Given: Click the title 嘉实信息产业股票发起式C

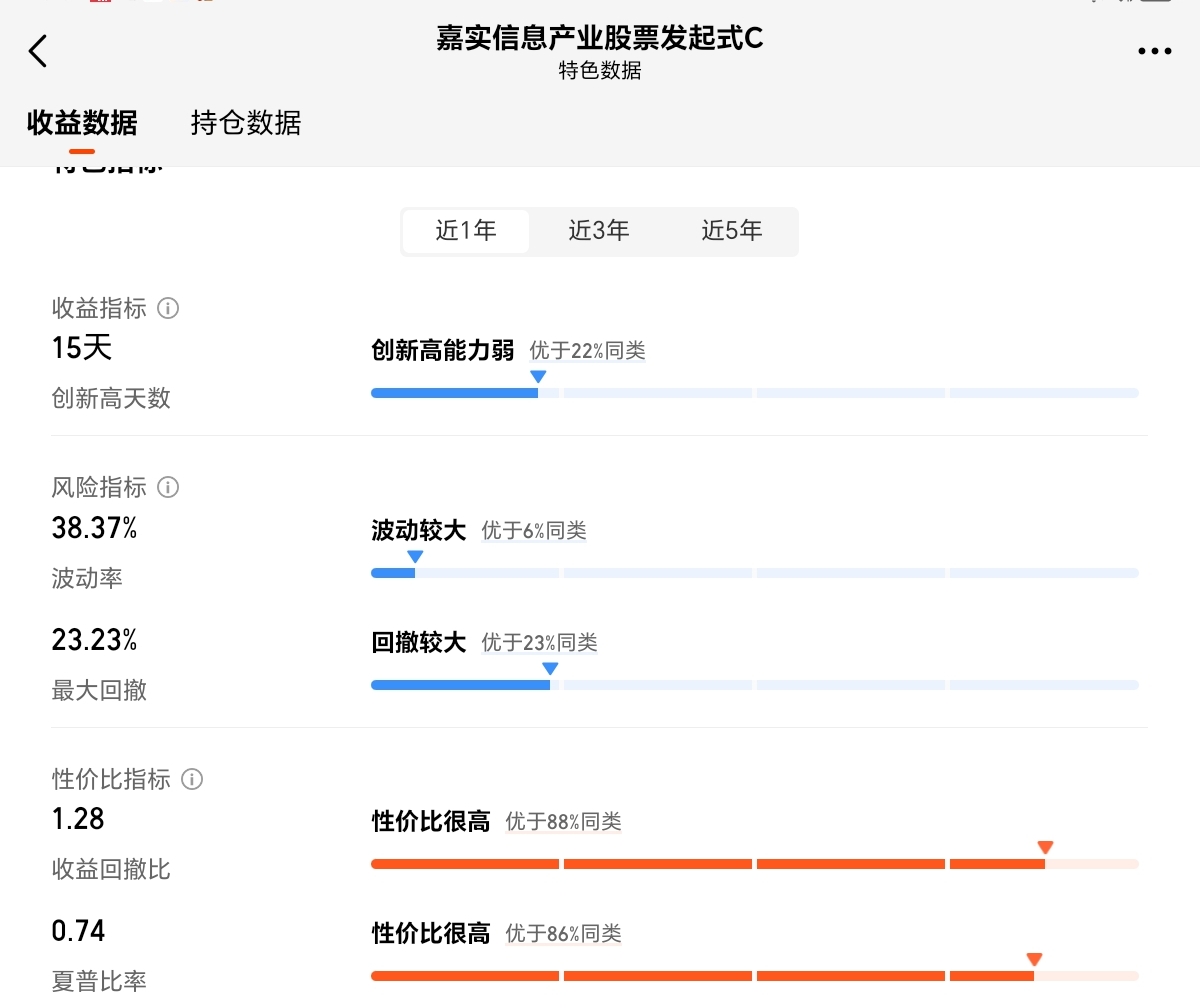Looking at the screenshot, I should pyautogui.click(x=600, y=38).
